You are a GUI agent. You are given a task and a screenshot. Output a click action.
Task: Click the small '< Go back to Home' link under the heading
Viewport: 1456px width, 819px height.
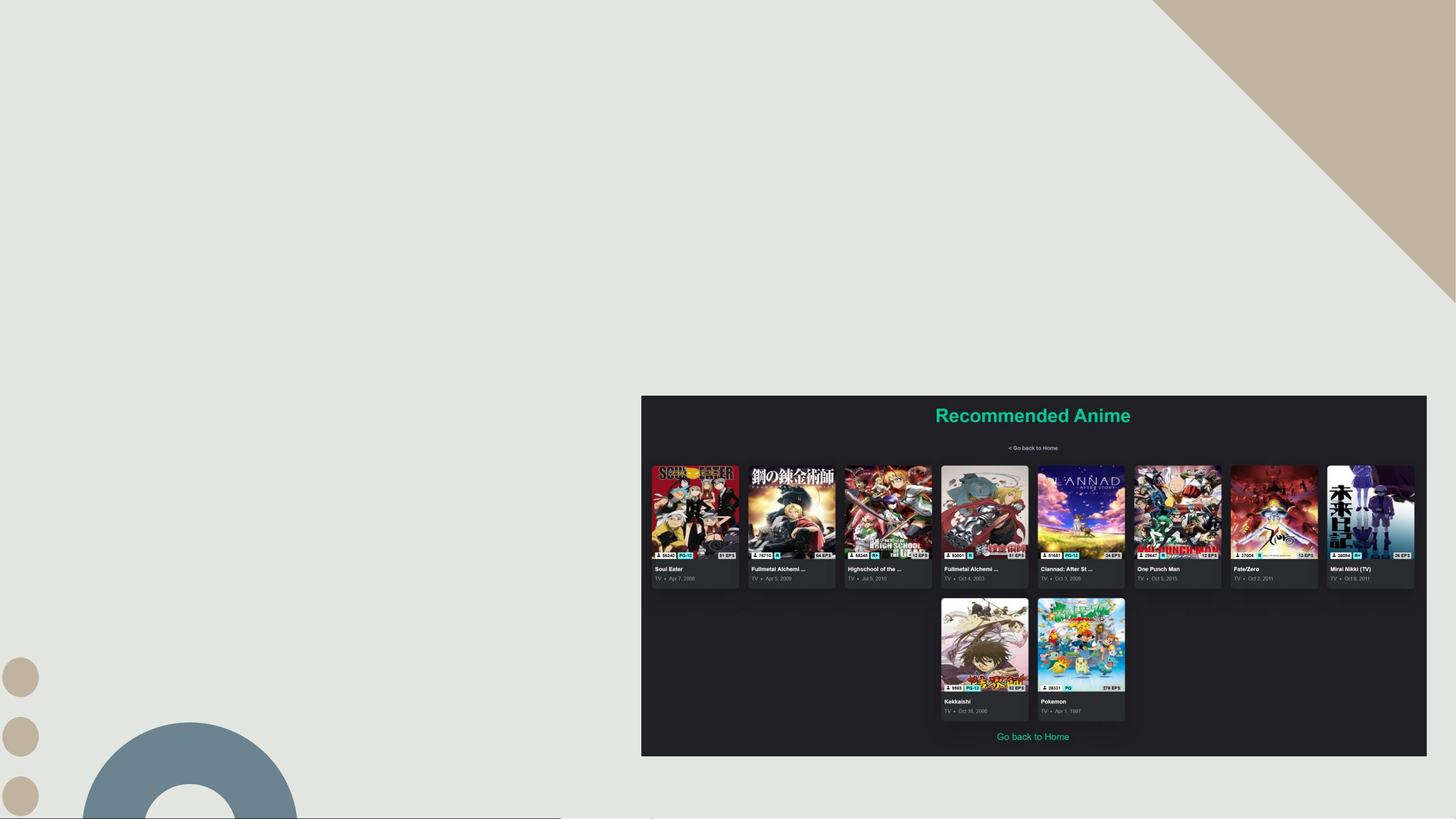pyautogui.click(x=1032, y=448)
